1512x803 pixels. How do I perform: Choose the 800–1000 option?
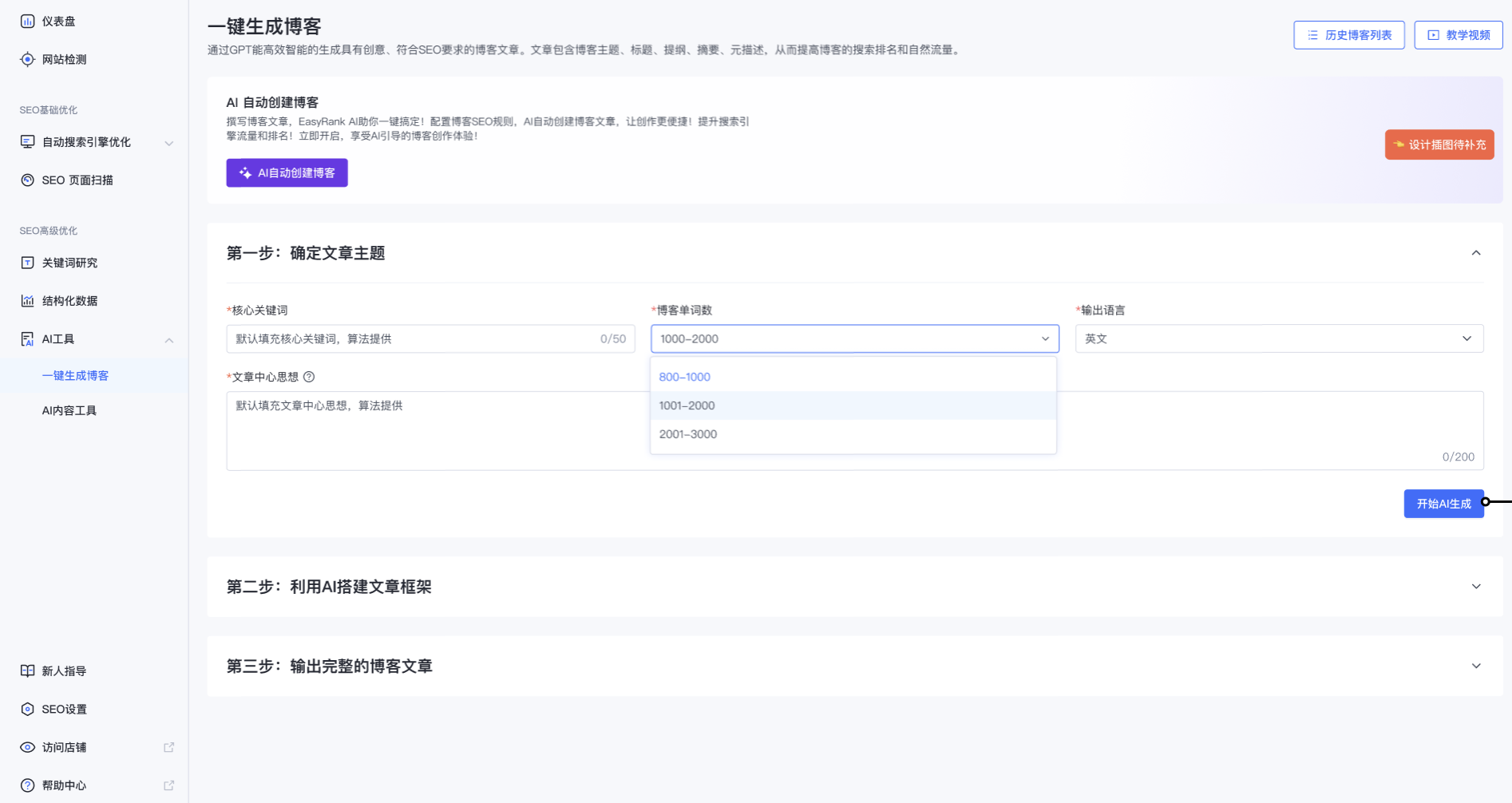click(x=853, y=377)
